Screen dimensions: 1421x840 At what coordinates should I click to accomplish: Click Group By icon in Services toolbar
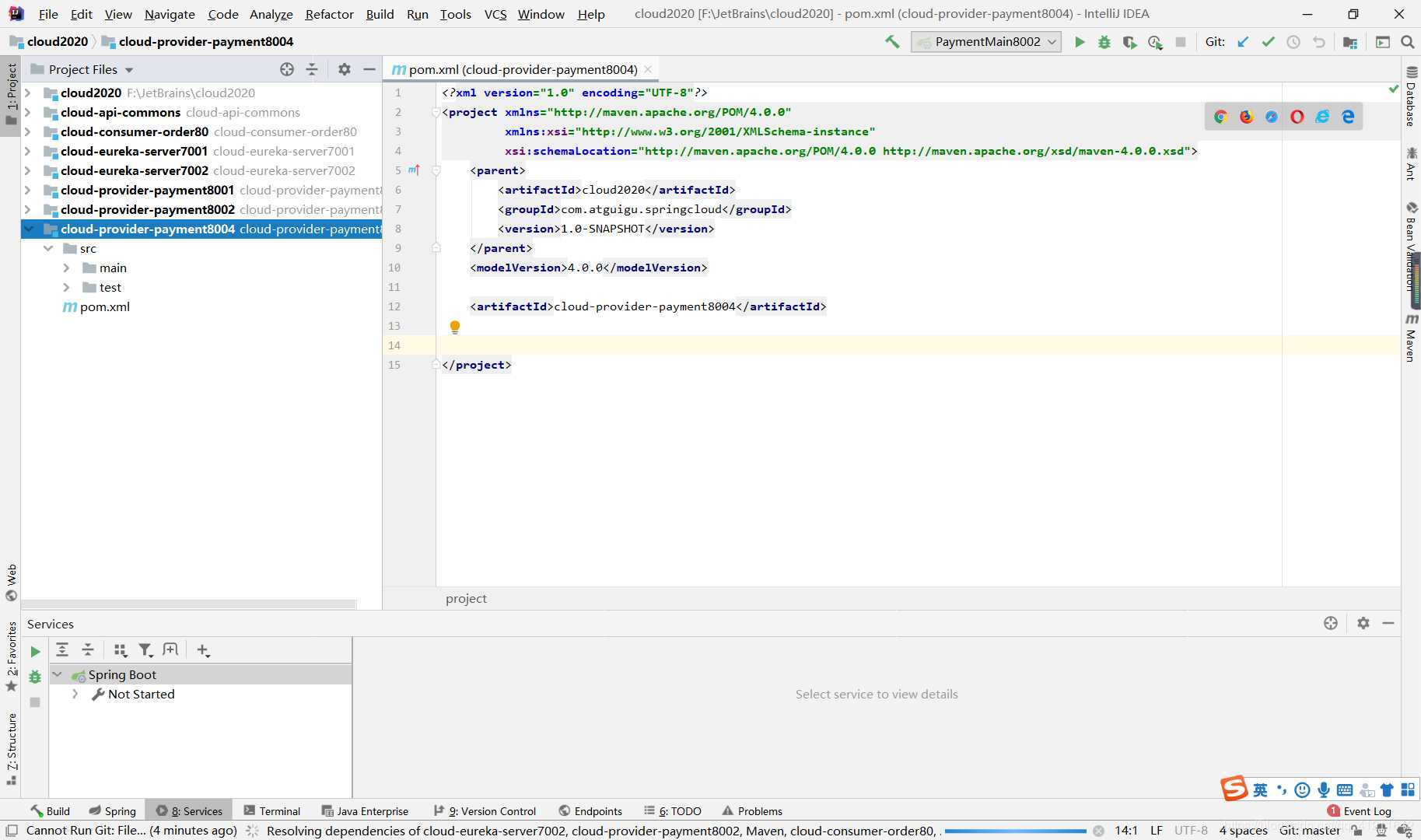(x=120, y=650)
